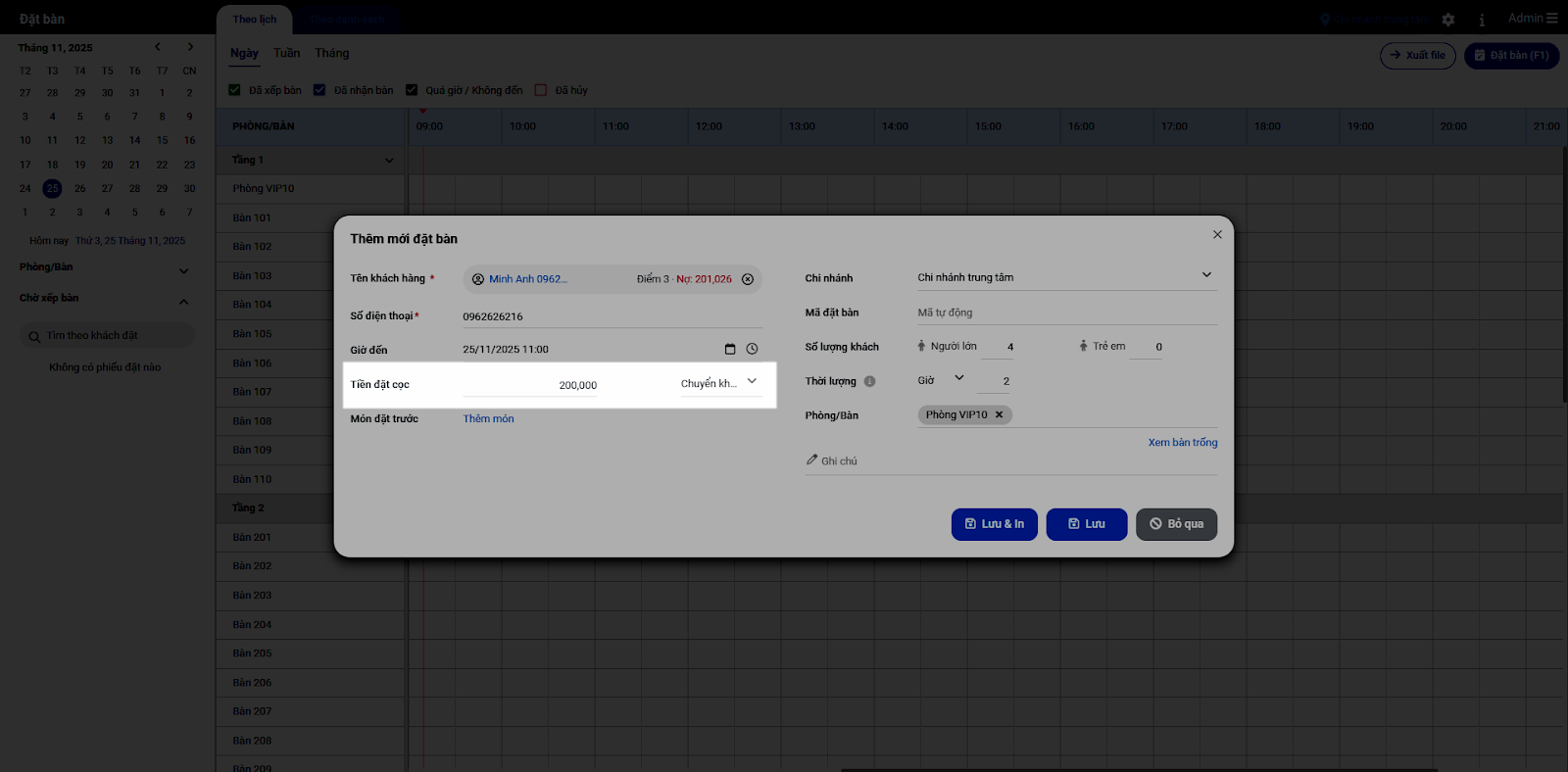
Task: Go to previous month in calendar
Action: [158, 47]
